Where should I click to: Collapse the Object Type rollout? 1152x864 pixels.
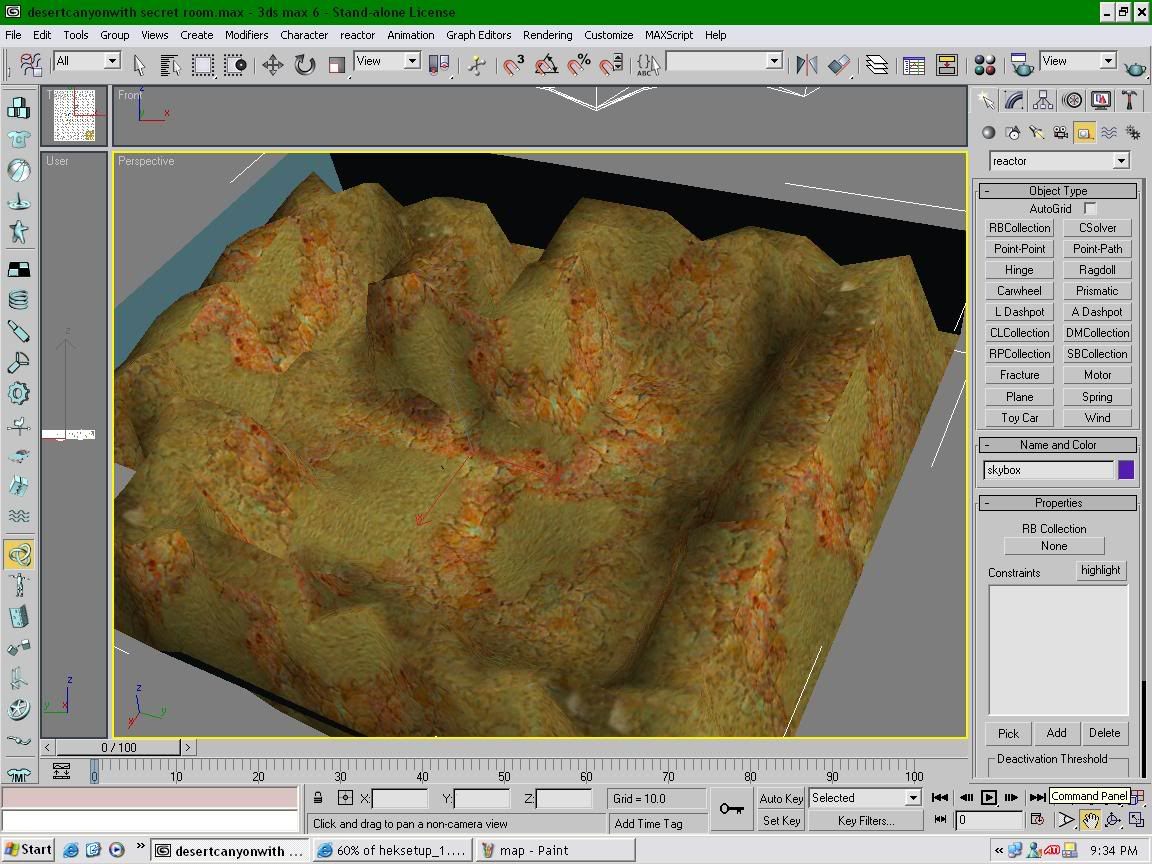point(1058,191)
